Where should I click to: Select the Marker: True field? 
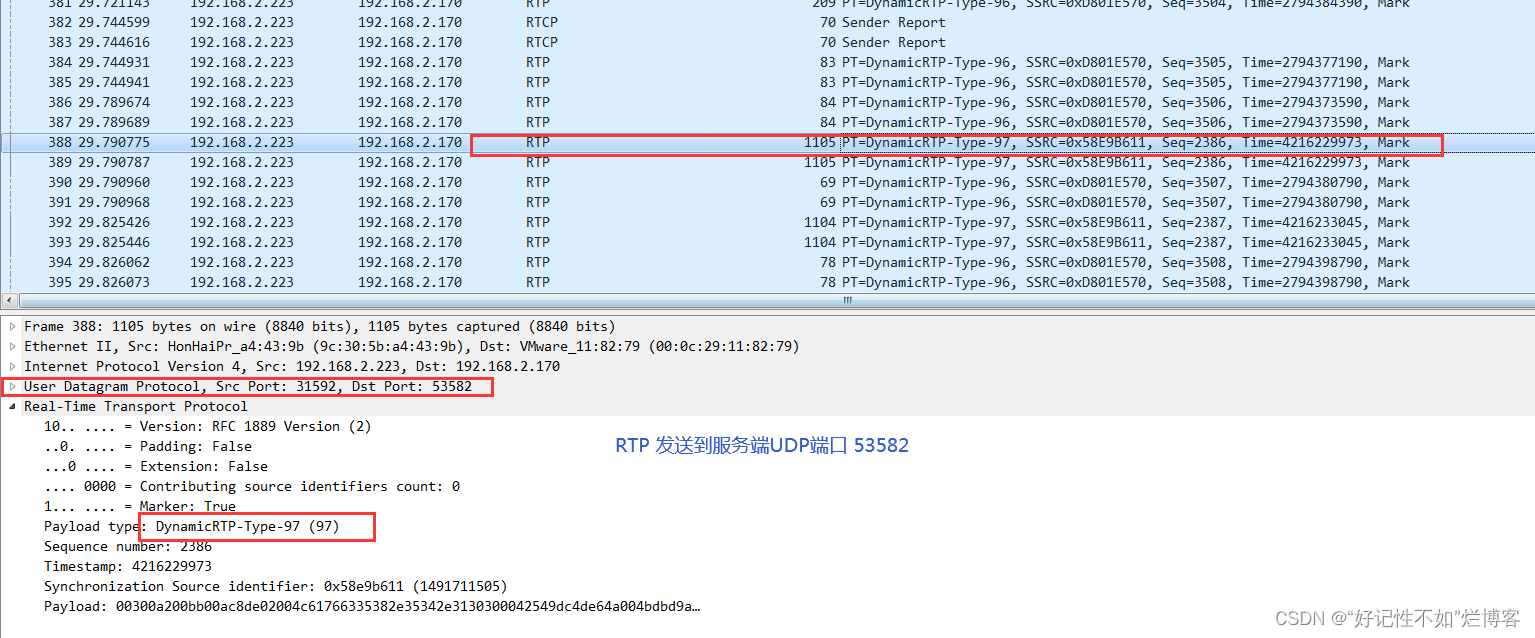(x=140, y=506)
